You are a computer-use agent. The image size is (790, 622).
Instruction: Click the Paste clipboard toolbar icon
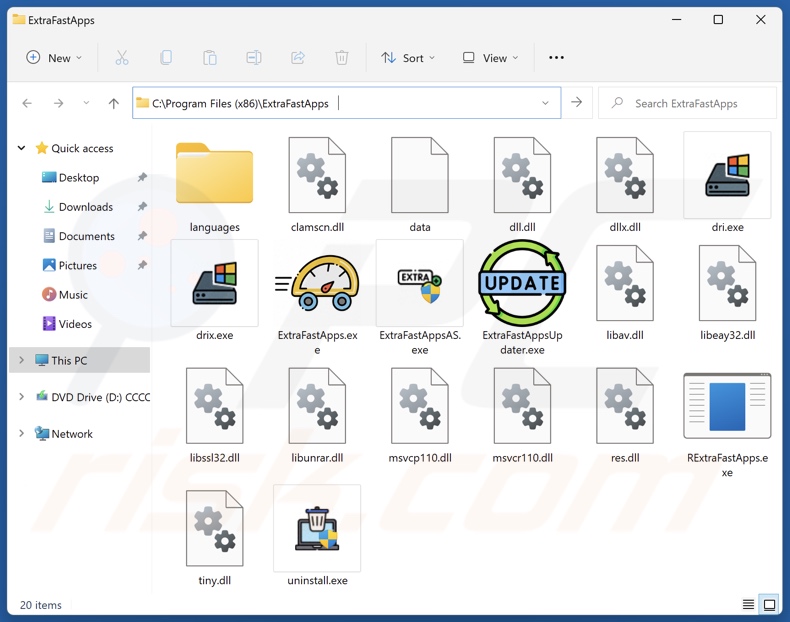click(210, 58)
